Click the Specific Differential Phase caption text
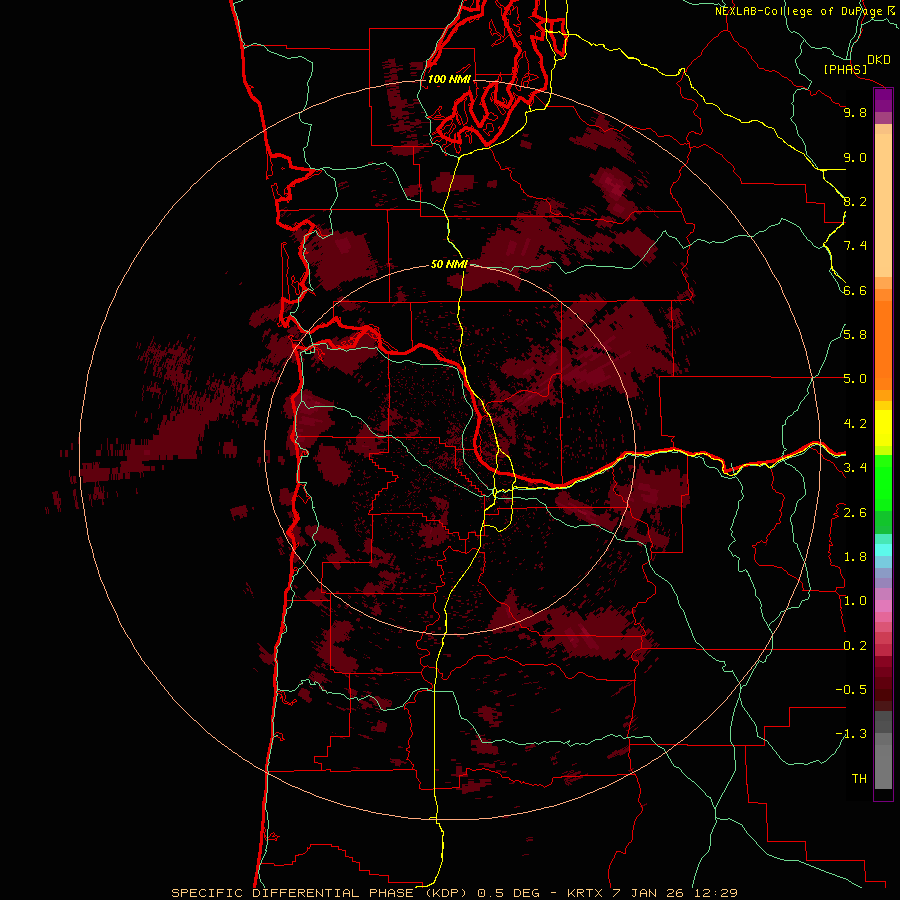900x900 pixels. click(x=454, y=893)
